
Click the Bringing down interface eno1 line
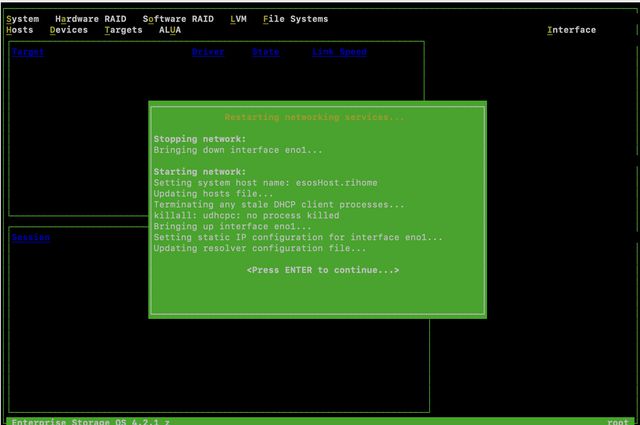(x=238, y=150)
